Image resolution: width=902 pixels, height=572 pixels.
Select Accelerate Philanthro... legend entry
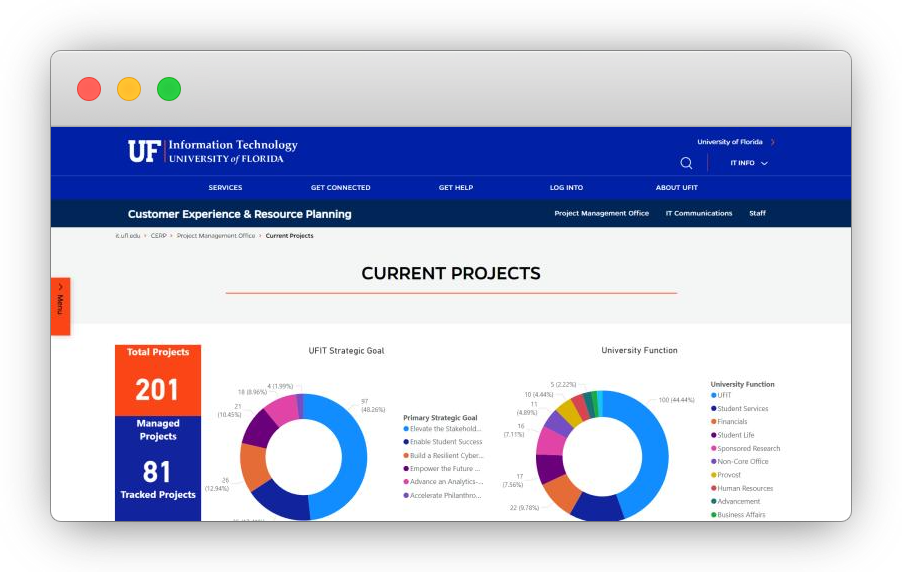coord(442,495)
